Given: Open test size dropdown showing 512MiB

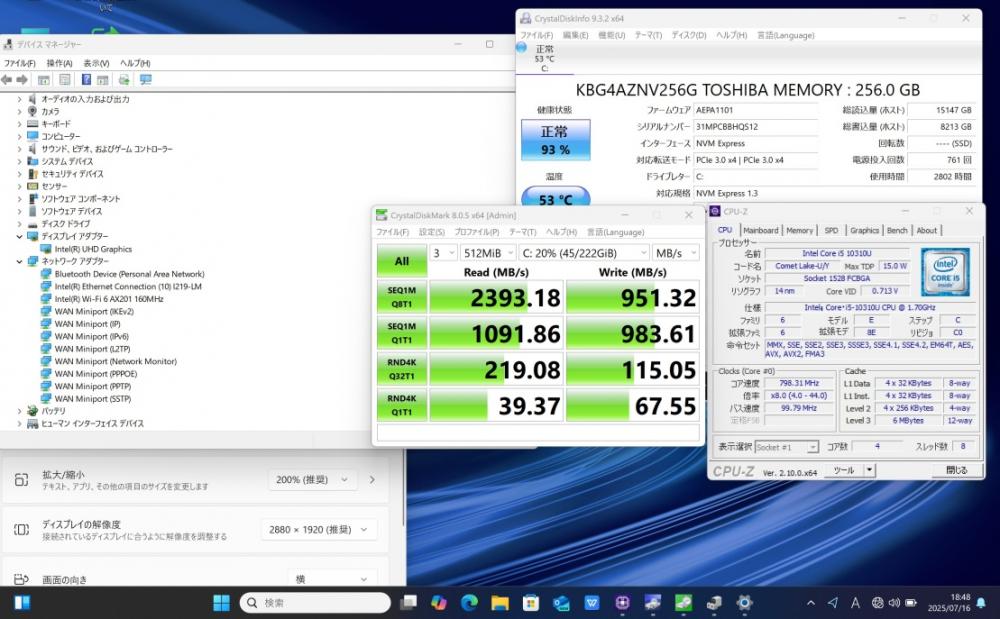Looking at the screenshot, I should (x=488, y=253).
